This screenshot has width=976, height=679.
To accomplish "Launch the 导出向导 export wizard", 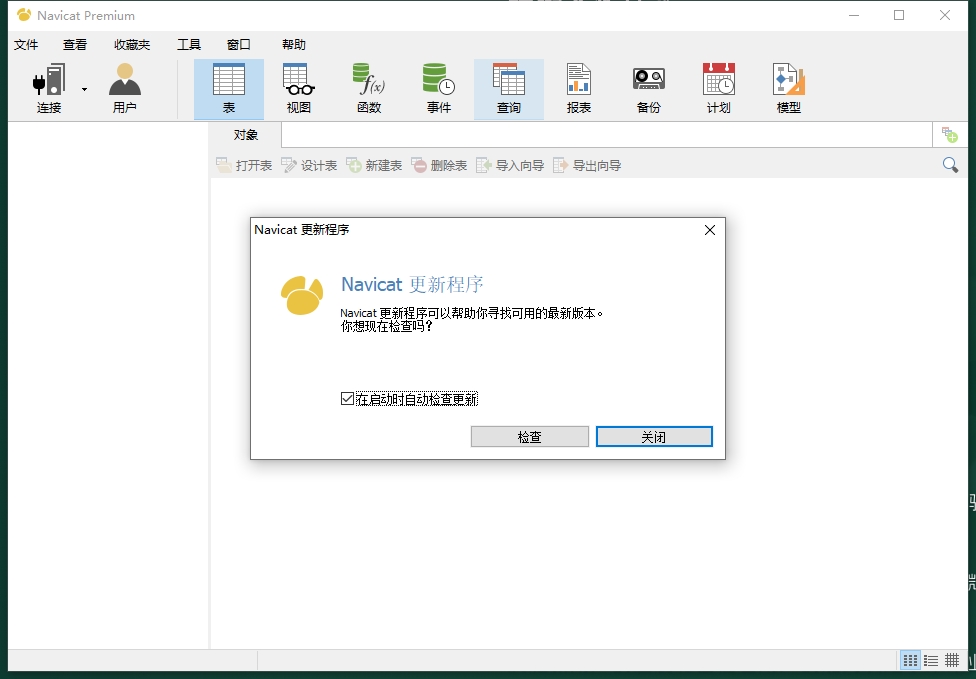I will point(587,166).
